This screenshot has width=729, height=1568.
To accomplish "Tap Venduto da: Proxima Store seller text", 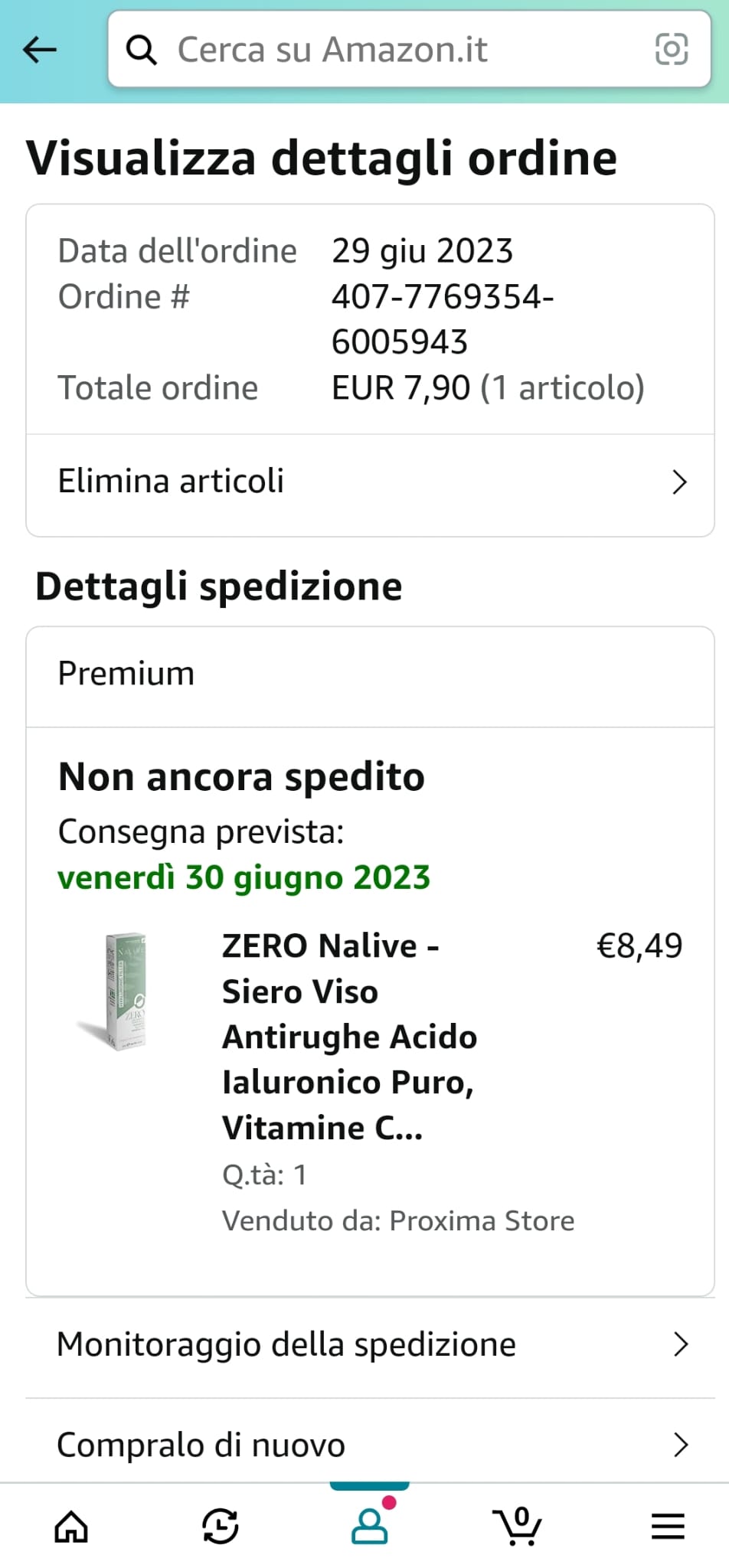I will pos(398,1220).
